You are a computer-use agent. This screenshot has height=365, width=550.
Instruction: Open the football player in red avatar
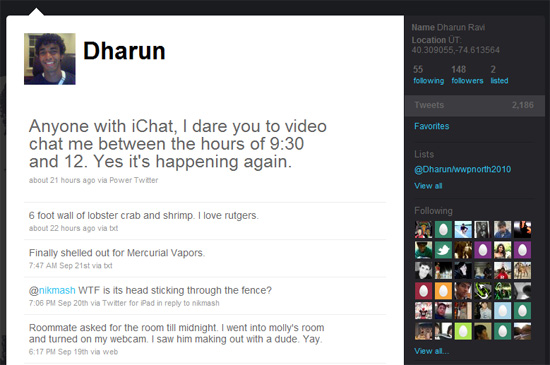[423, 311]
